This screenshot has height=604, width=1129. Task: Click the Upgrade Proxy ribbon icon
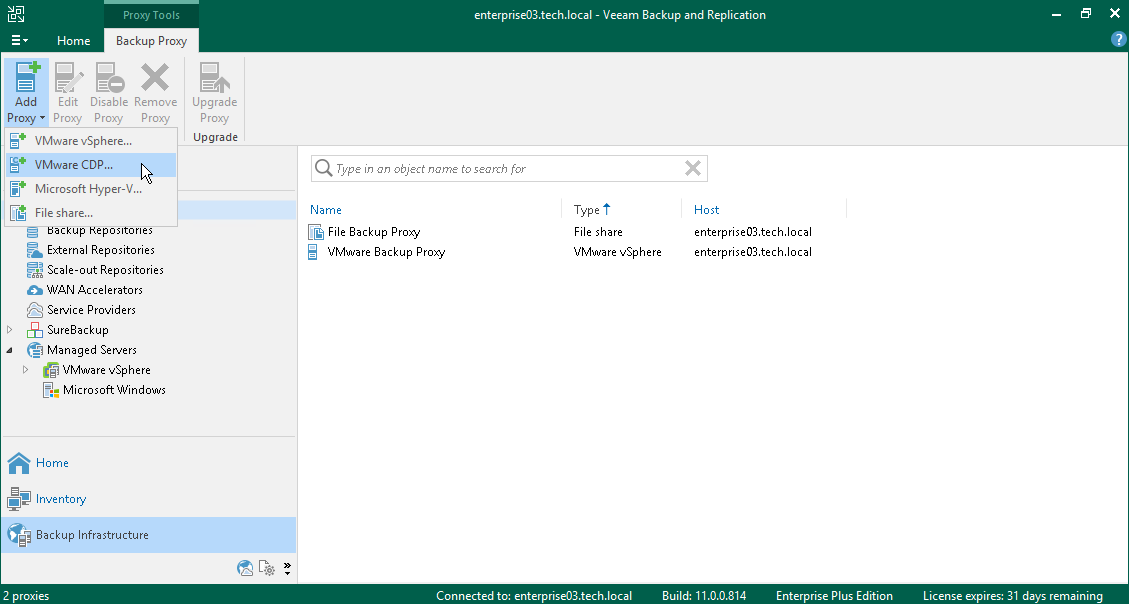point(215,78)
